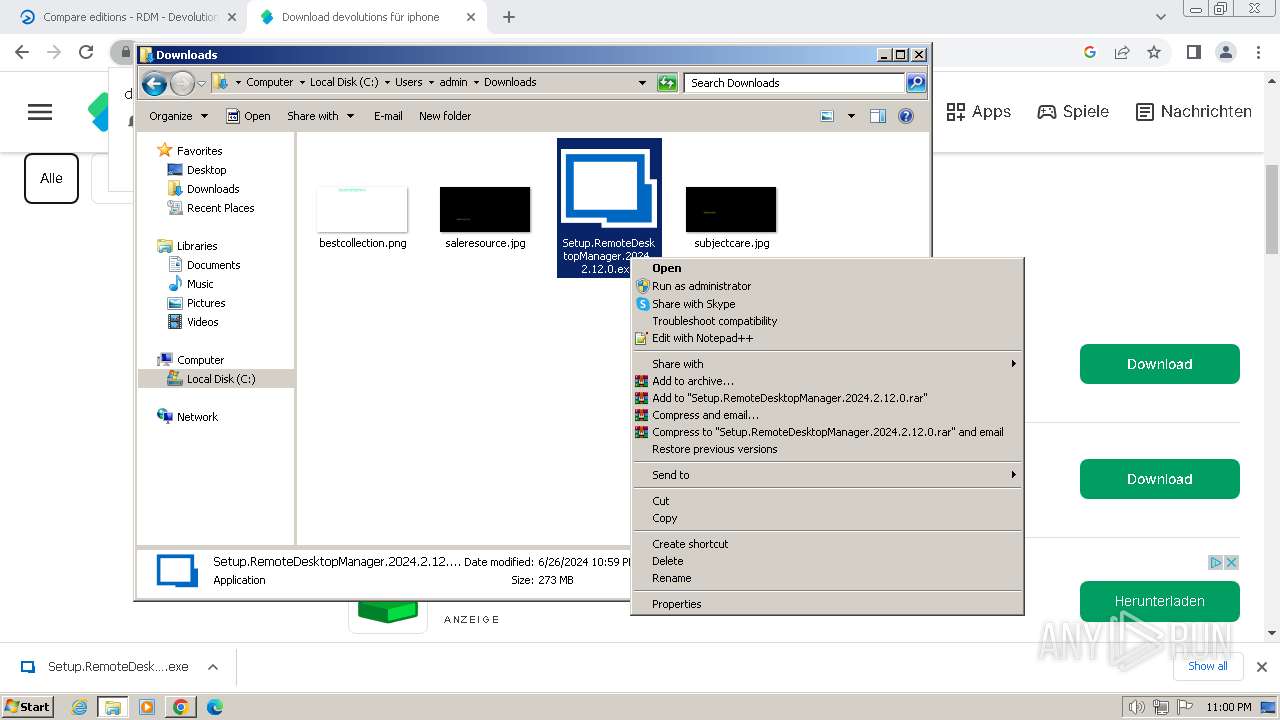1280x720 pixels.
Task: Choose Create shortcut option
Action: pyautogui.click(x=827, y=544)
